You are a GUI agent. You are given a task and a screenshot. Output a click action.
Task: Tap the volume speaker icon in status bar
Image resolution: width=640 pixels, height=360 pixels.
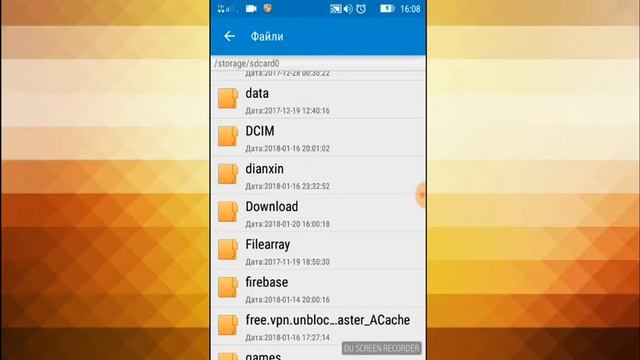(x=348, y=9)
